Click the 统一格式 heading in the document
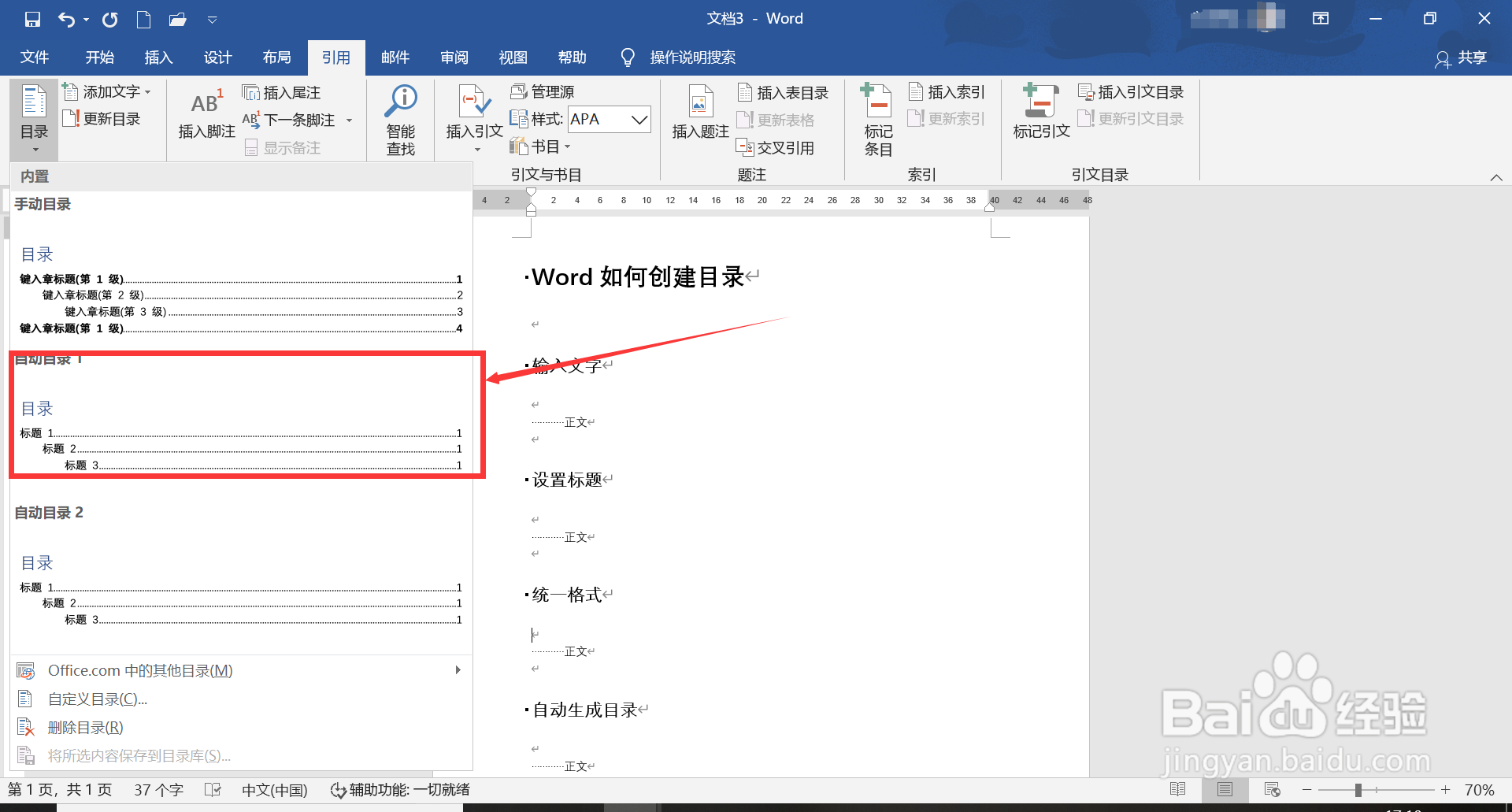 (567, 595)
